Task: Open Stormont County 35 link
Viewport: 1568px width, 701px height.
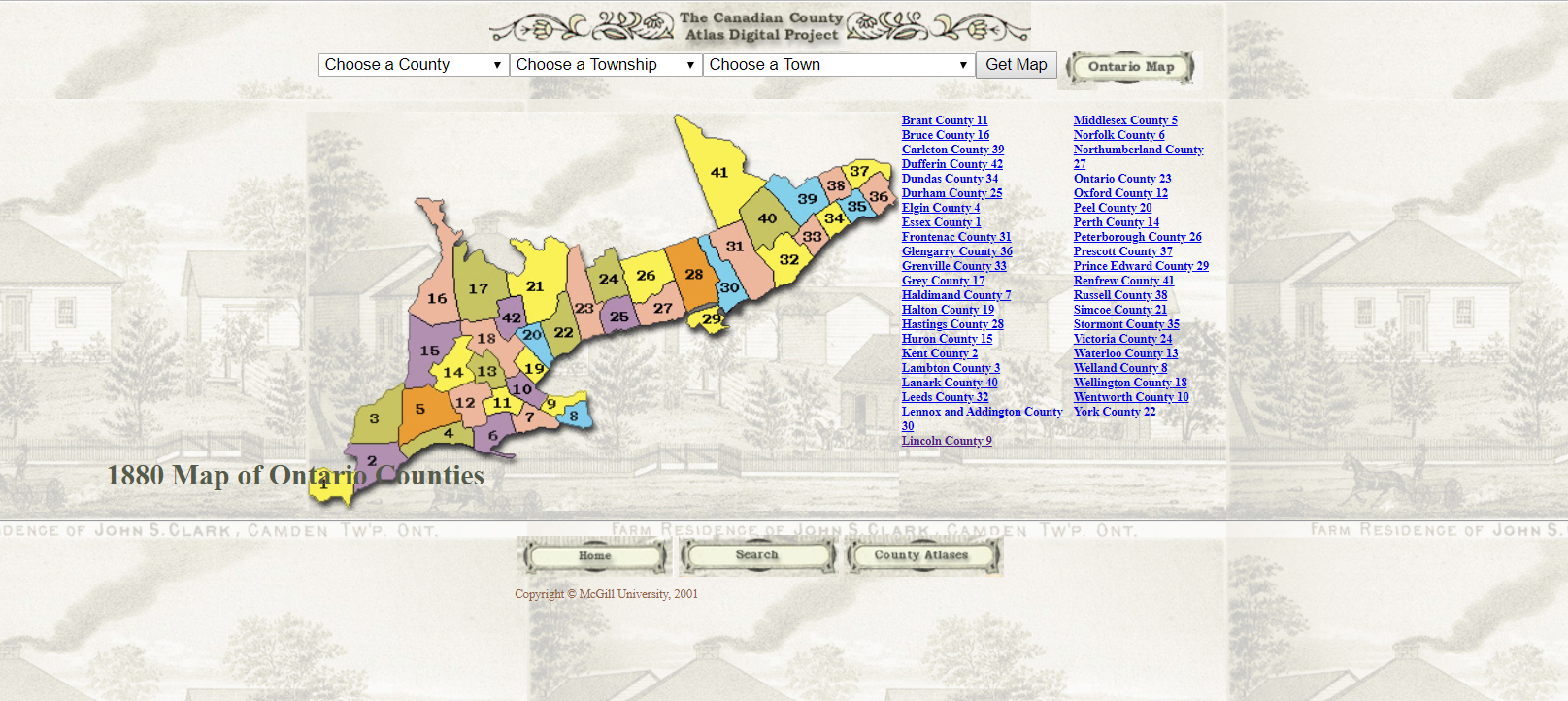Action: click(x=1126, y=324)
